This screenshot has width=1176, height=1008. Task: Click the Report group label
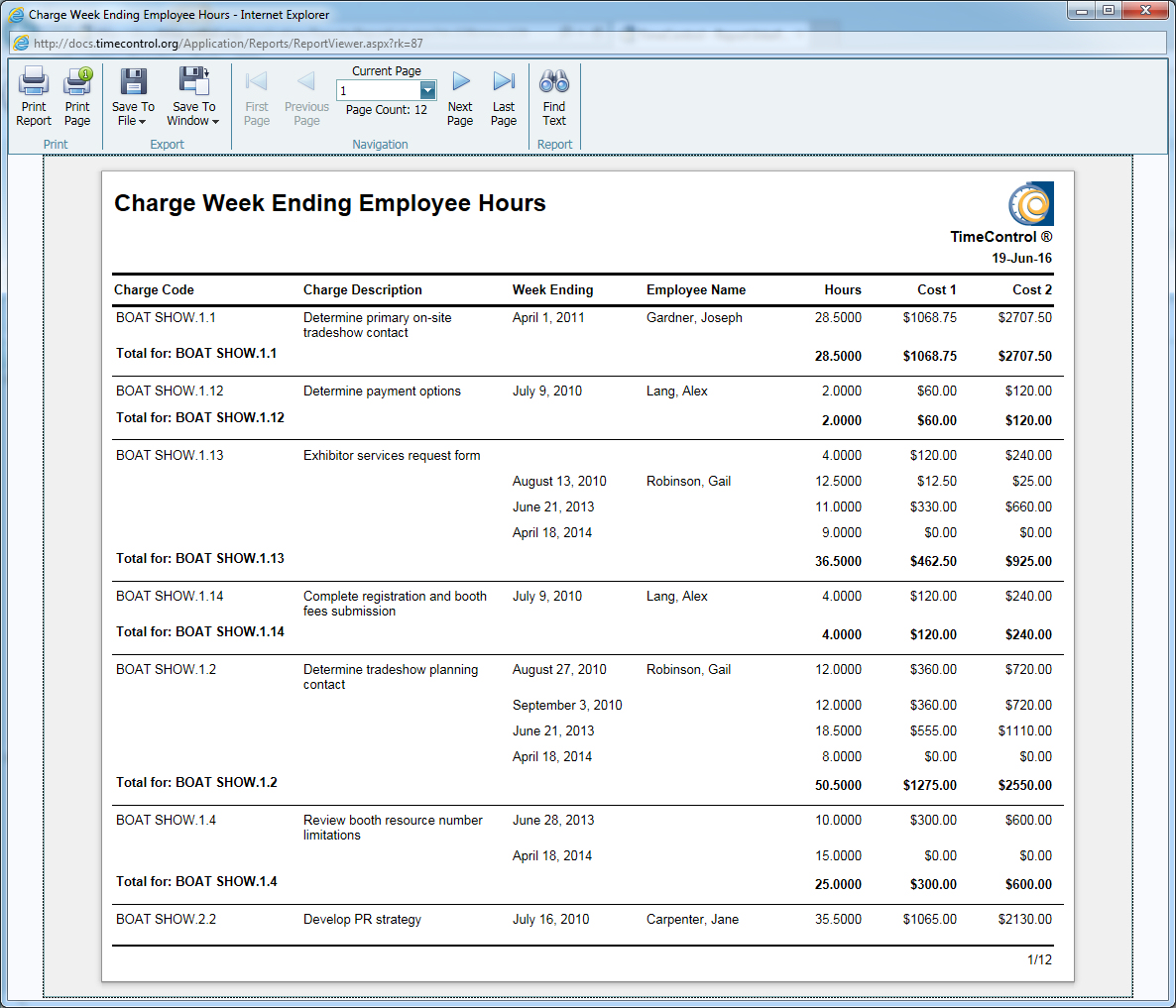pos(555,144)
